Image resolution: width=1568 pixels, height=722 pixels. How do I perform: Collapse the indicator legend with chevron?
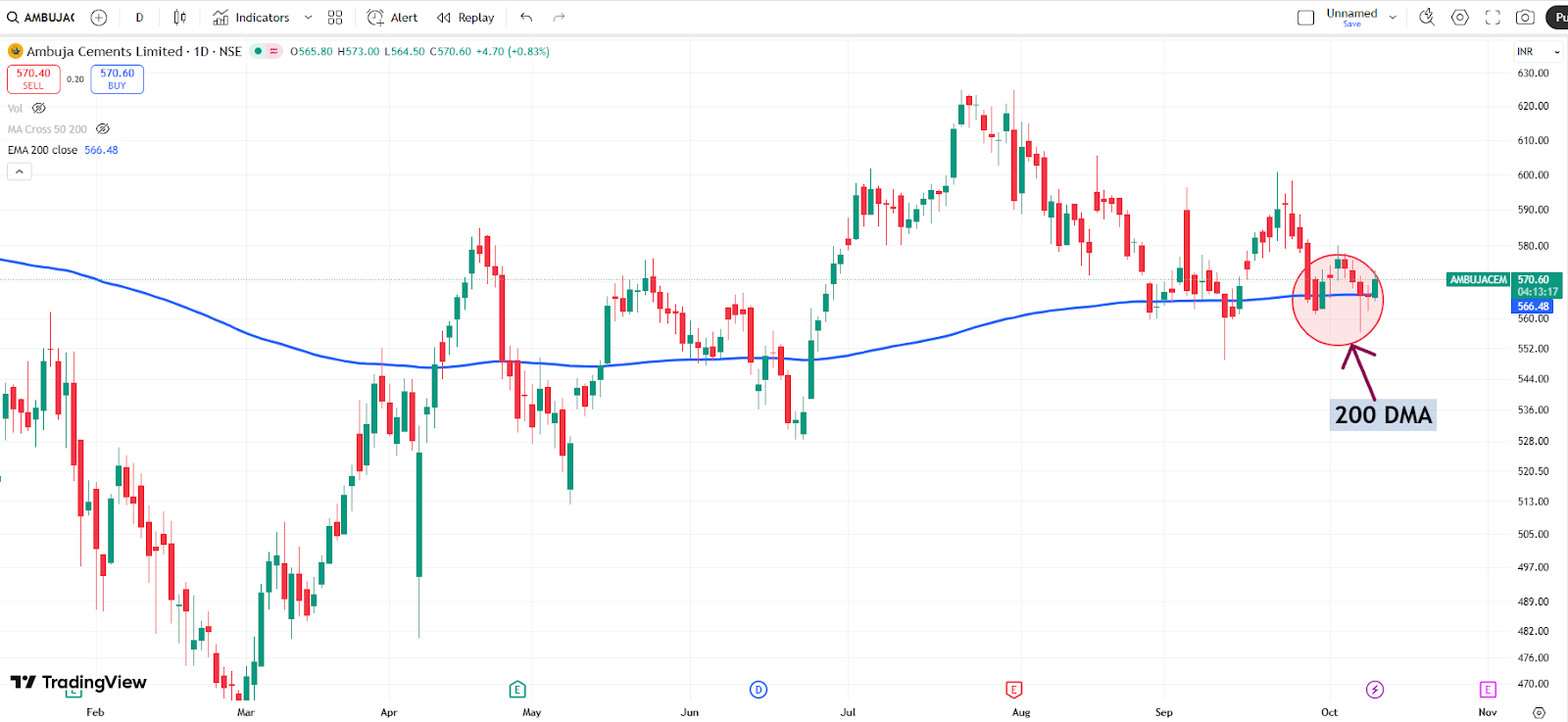click(x=20, y=171)
